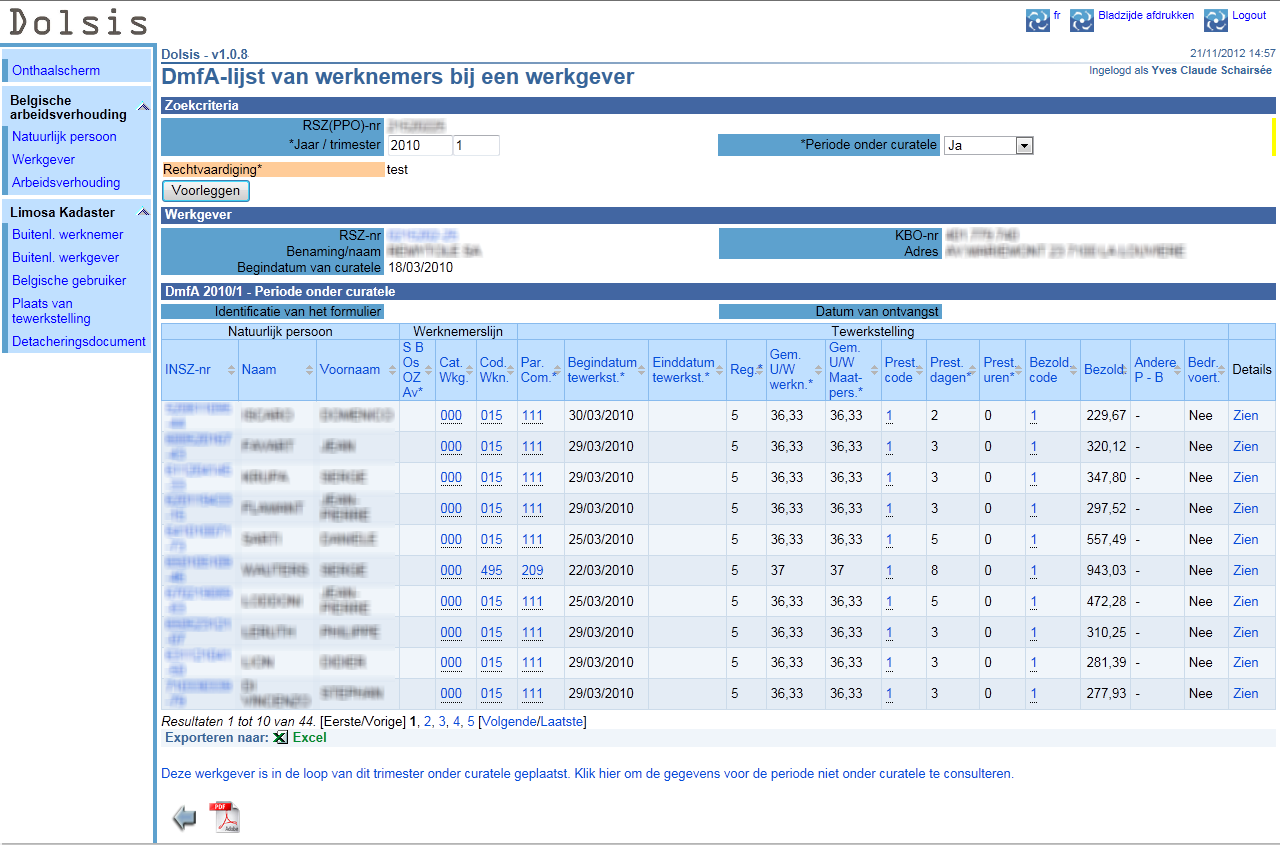Sort by Einddatum tewerkst. column arrows
This screenshot has height=845, width=1280.
click(x=720, y=370)
